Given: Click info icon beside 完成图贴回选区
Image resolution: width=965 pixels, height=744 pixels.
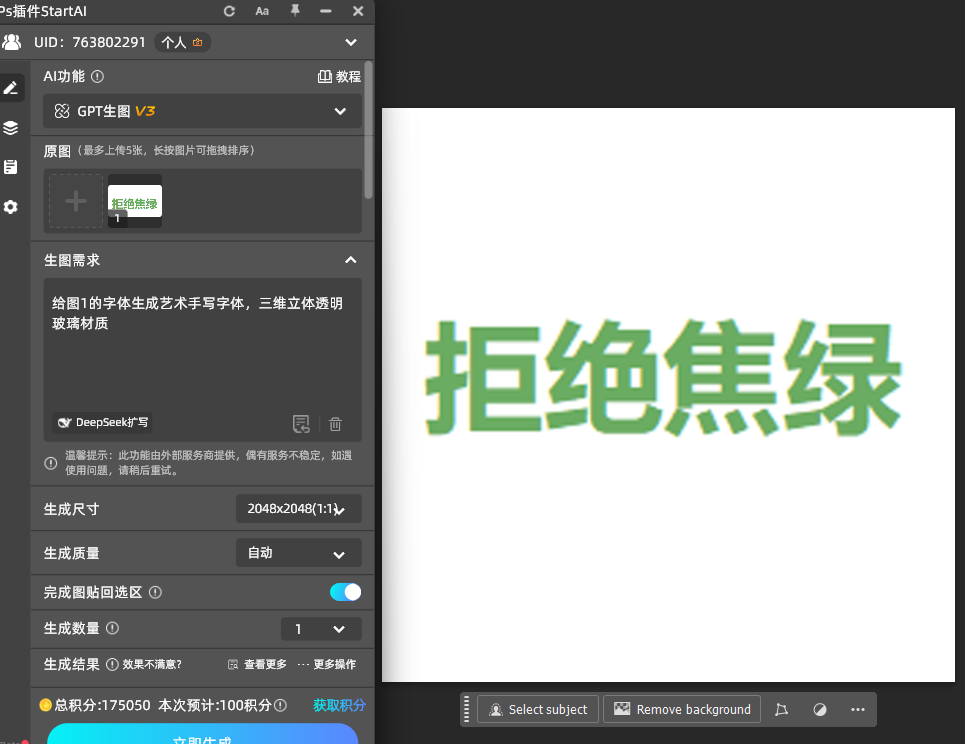Looking at the screenshot, I should pyautogui.click(x=156, y=593).
